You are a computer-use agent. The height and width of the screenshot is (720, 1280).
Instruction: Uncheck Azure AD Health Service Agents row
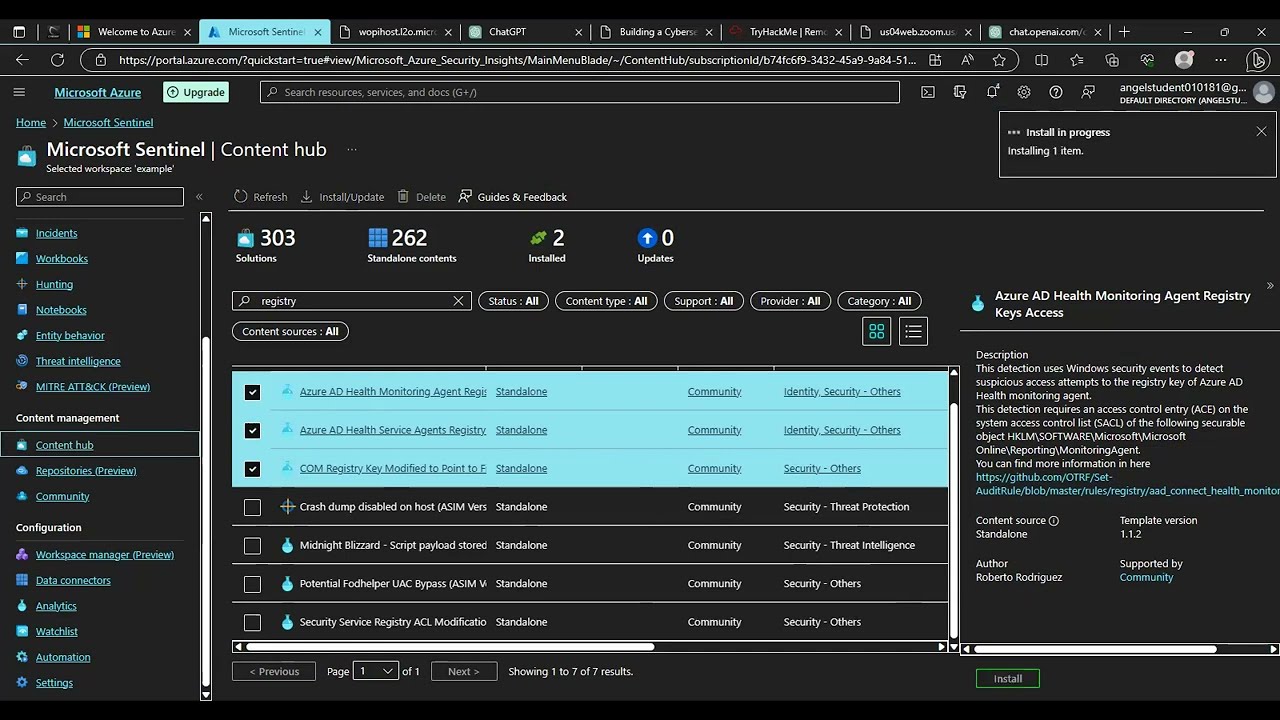point(252,430)
